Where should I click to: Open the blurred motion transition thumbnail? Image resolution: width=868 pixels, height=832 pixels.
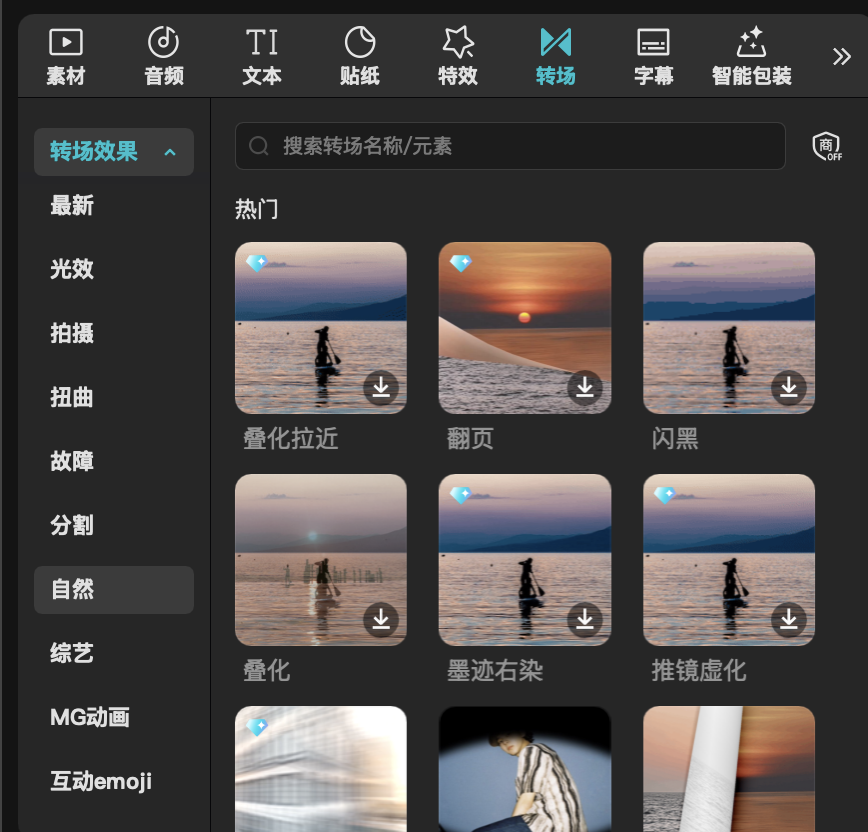pyautogui.click(x=321, y=769)
